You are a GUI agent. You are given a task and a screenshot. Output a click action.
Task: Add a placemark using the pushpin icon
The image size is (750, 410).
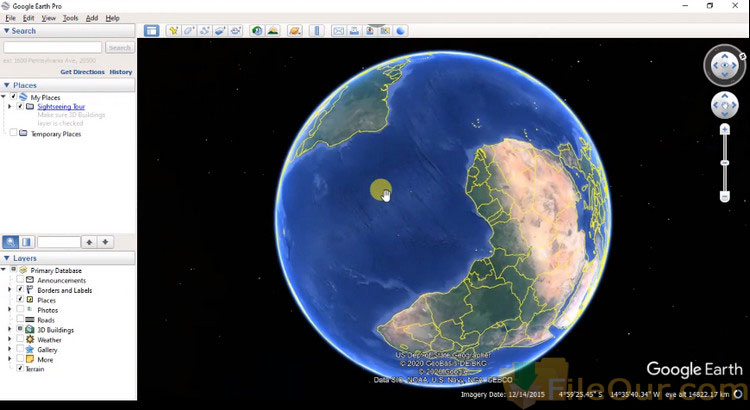coord(172,31)
